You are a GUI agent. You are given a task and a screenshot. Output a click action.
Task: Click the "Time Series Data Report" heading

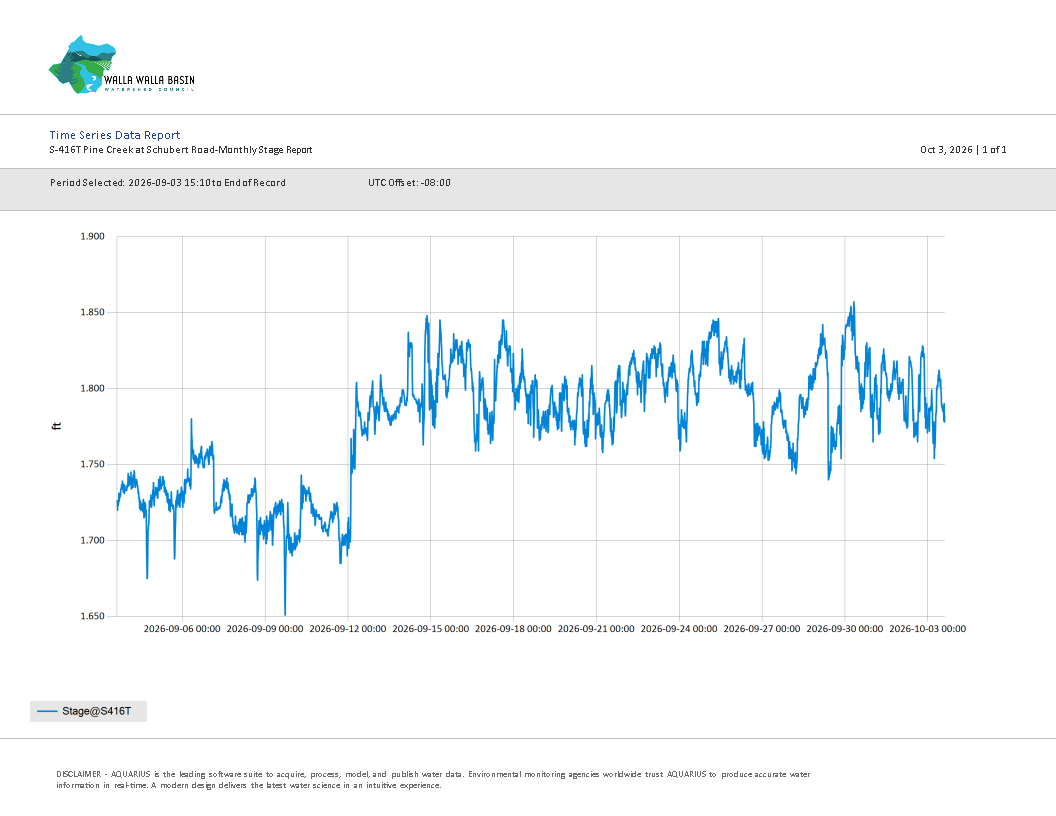click(114, 135)
